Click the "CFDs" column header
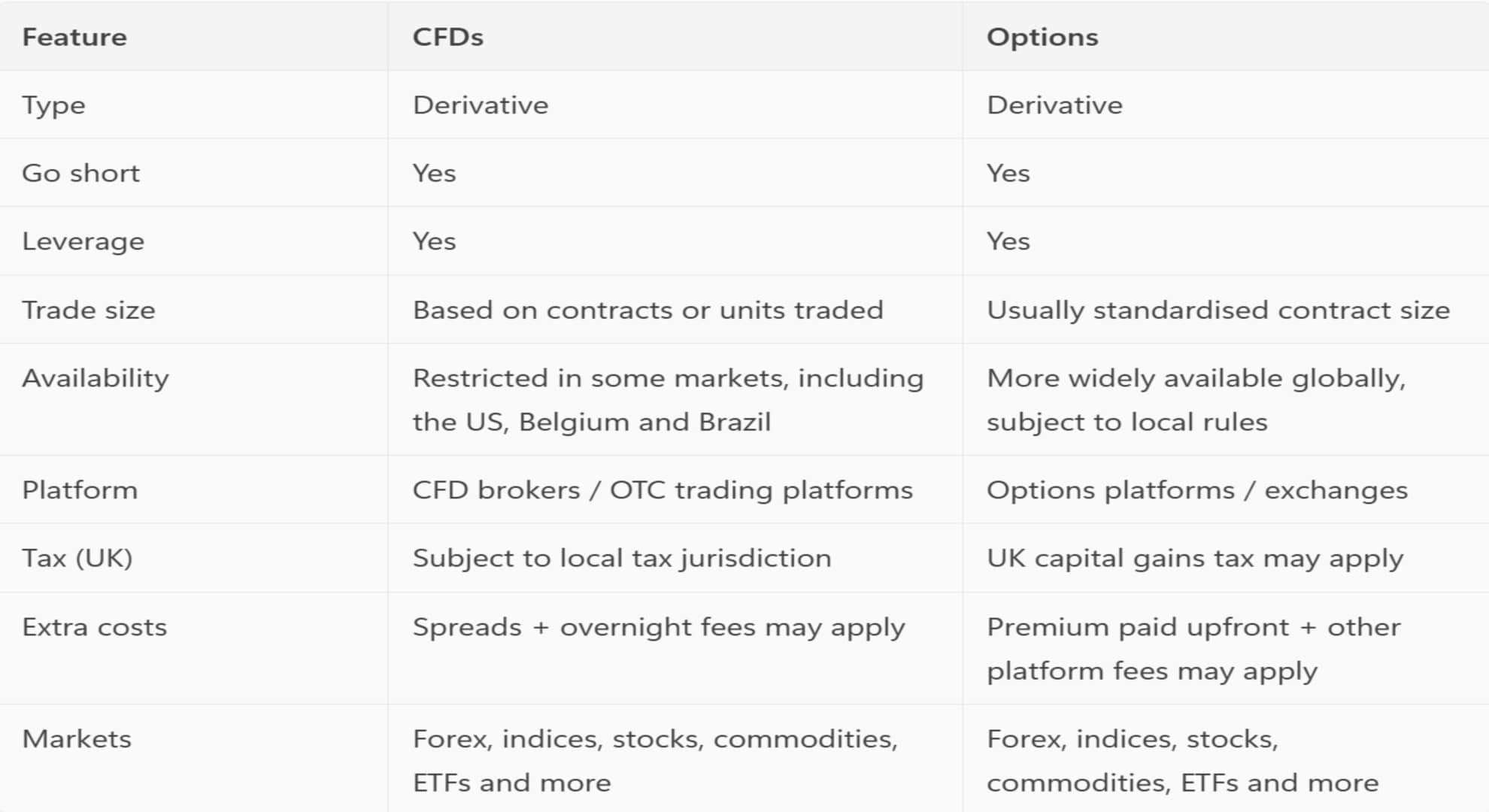1489x812 pixels. [447, 37]
